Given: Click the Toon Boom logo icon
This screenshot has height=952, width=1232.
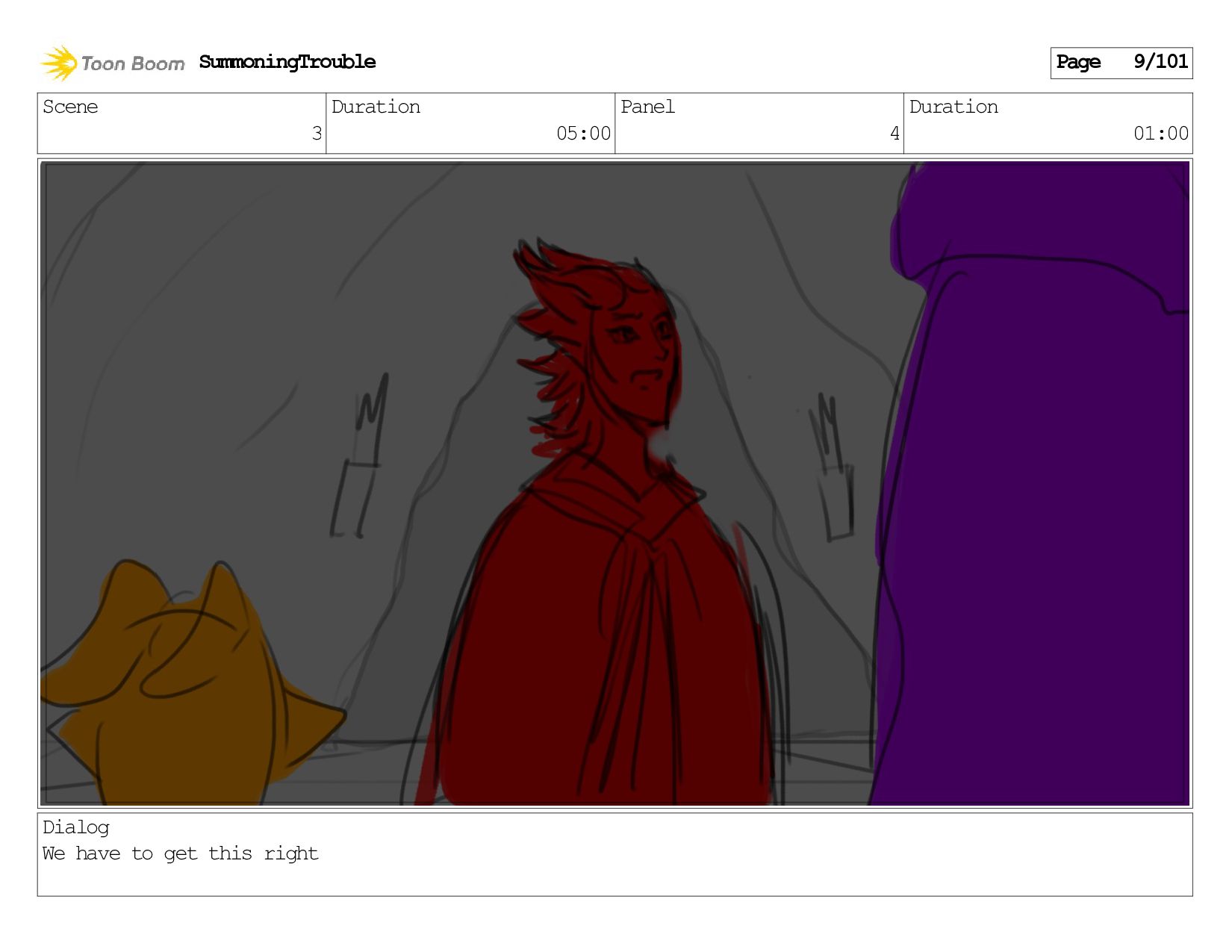Looking at the screenshot, I should coord(59,63).
